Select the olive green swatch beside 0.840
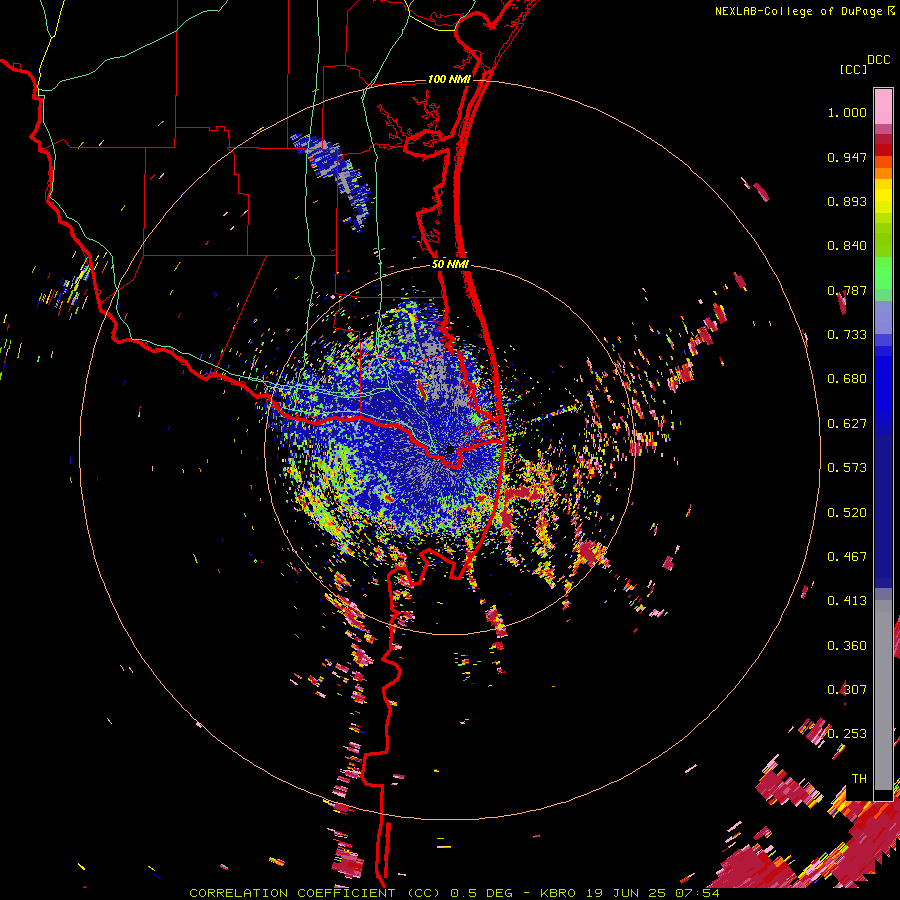 [x=883, y=241]
